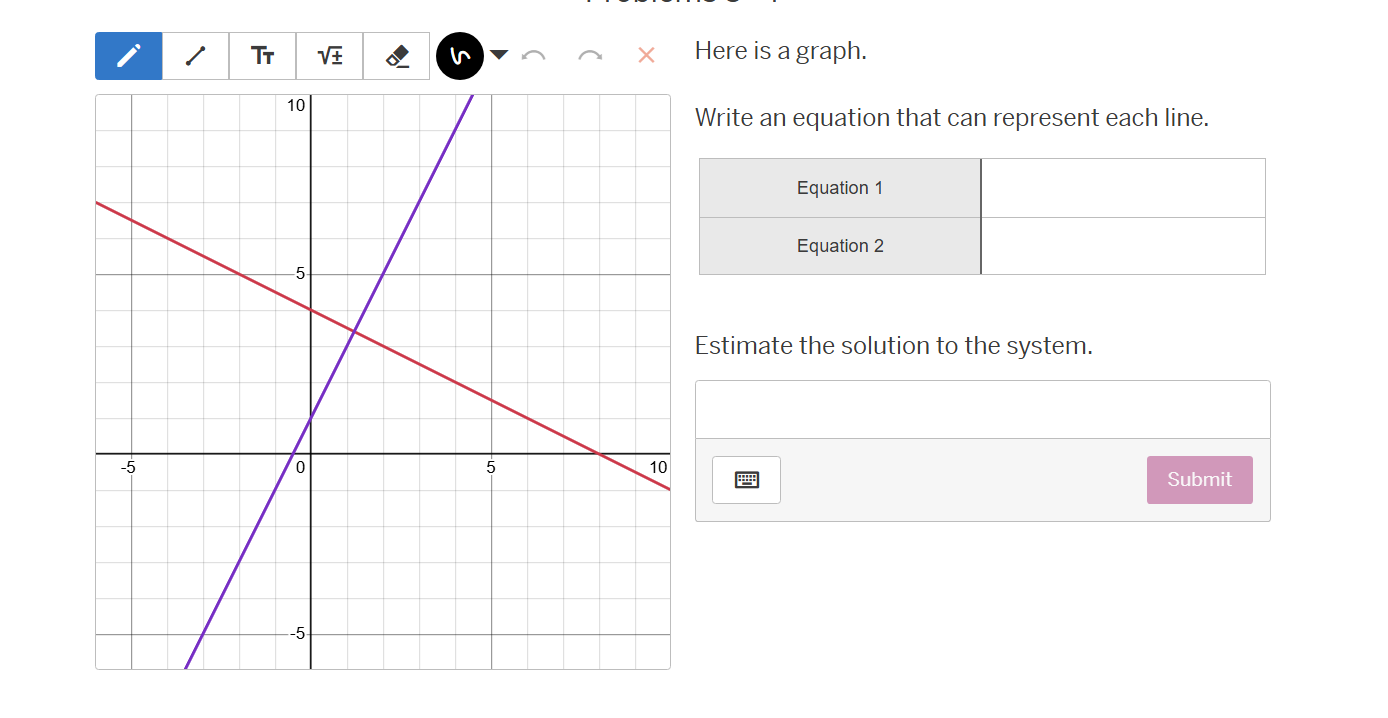Click the estimate solution answer box
1388x718 pixels.
click(981, 408)
